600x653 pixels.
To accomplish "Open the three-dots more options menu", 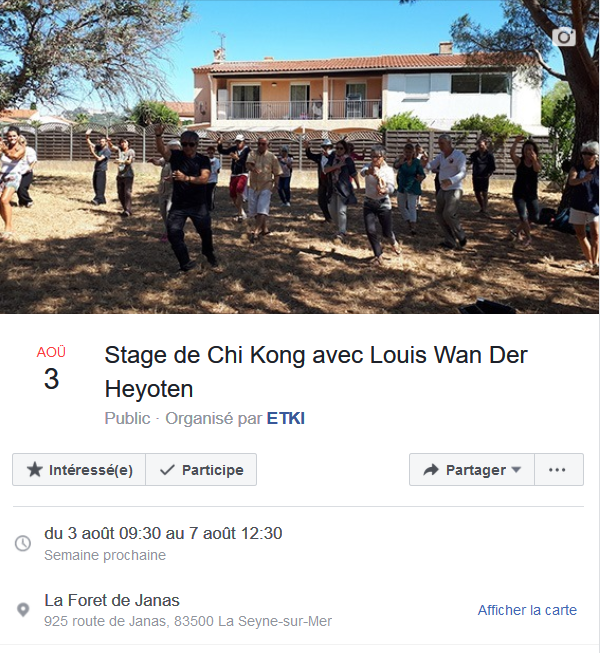I will (559, 470).
